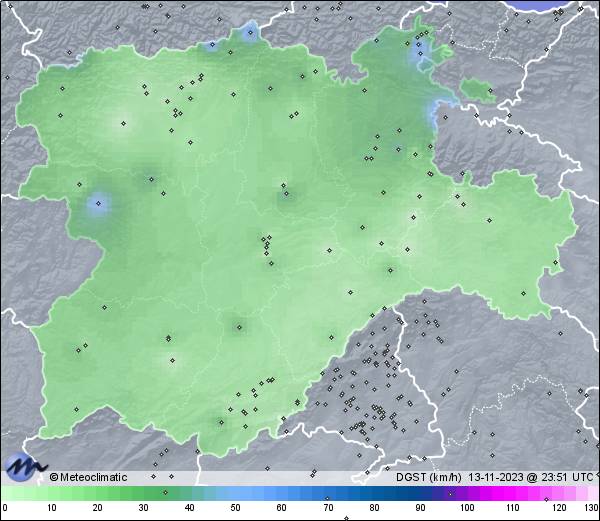The image size is (600, 521).
Task: Click the 13-11-2023 date text
Action: pyautogui.click(x=496, y=477)
